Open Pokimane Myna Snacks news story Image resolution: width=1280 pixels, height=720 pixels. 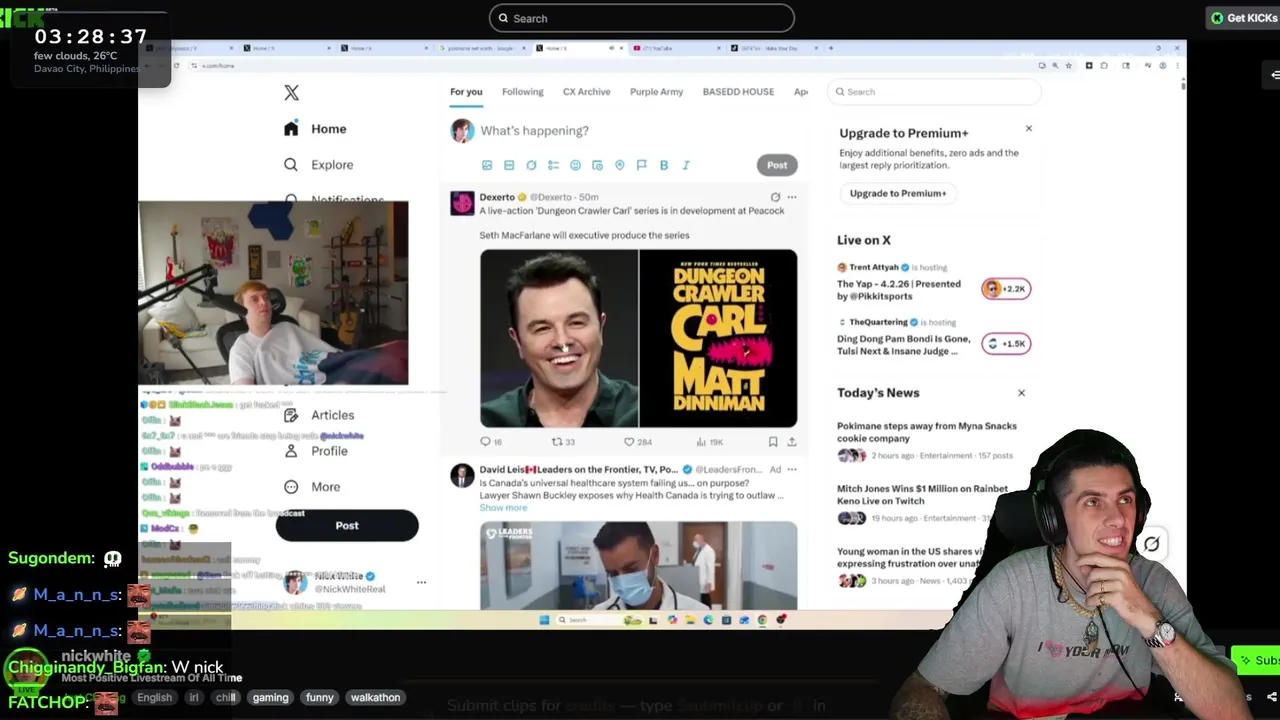[x=927, y=432]
